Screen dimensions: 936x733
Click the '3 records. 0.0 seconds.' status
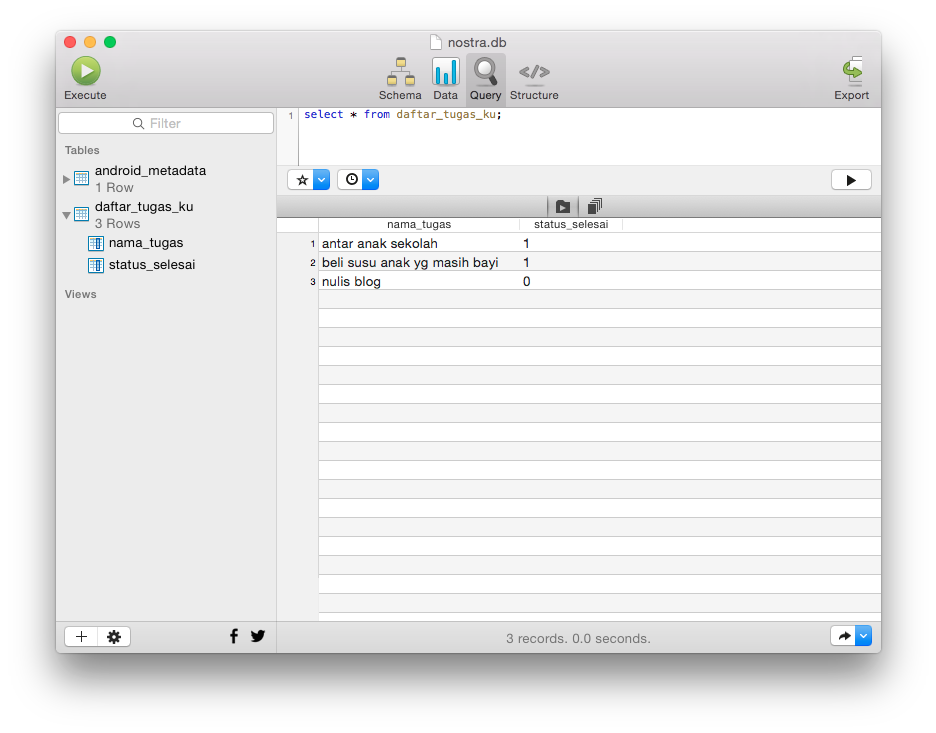pyautogui.click(x=578, y=639)
